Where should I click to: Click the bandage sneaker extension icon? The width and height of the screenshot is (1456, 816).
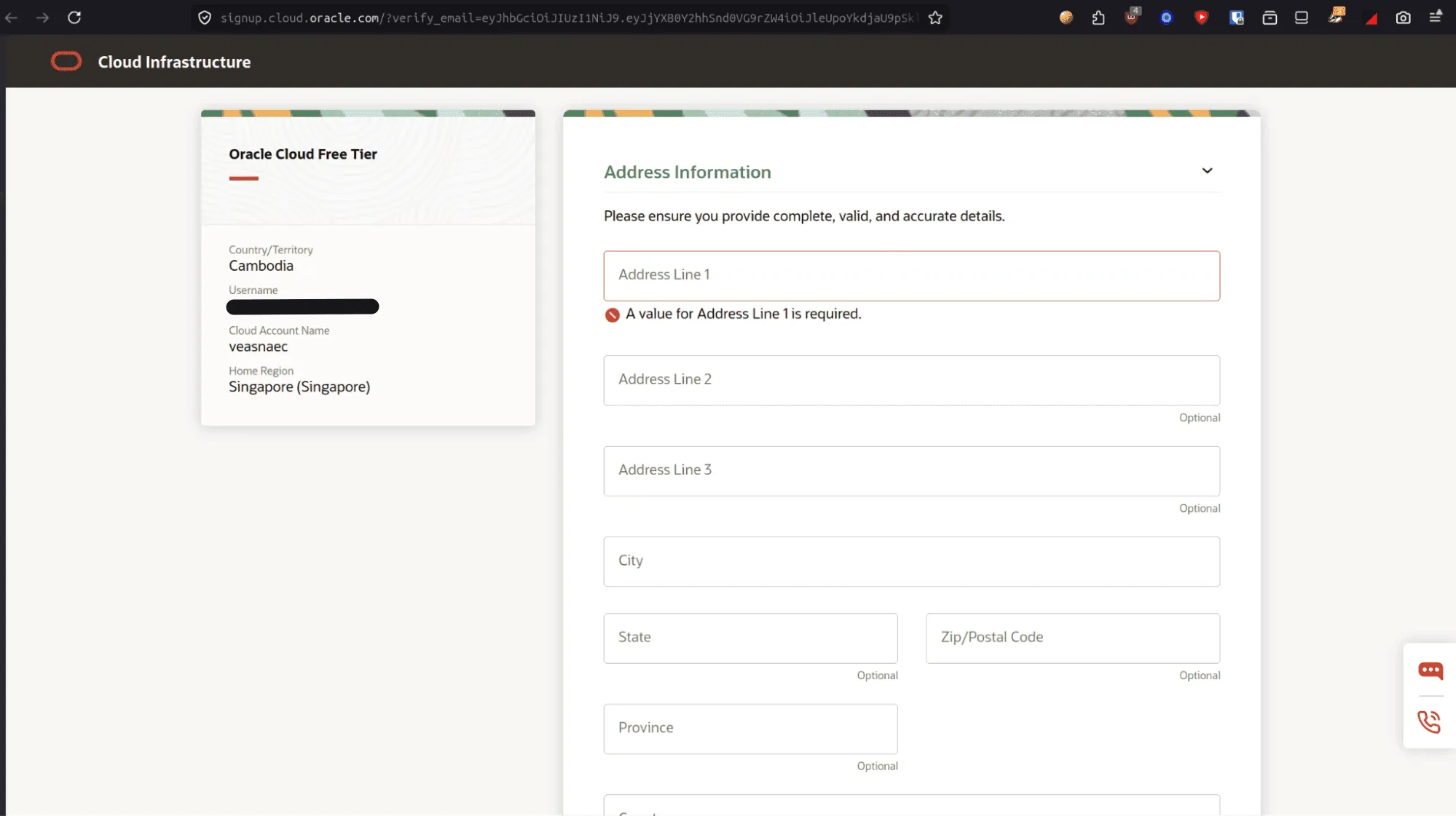click(x=1337, y=16)
